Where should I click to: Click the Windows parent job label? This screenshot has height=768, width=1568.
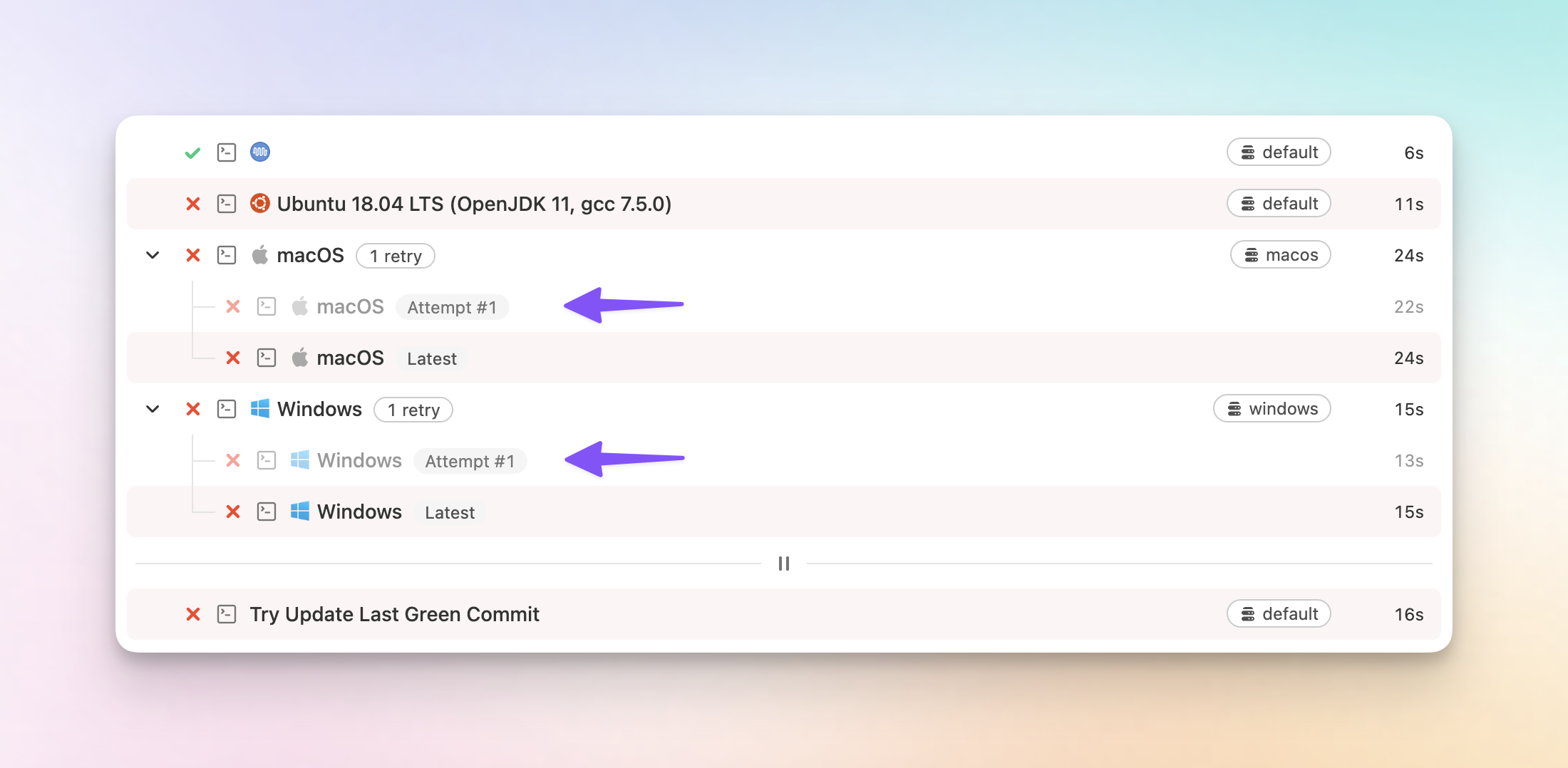(319, 409)
